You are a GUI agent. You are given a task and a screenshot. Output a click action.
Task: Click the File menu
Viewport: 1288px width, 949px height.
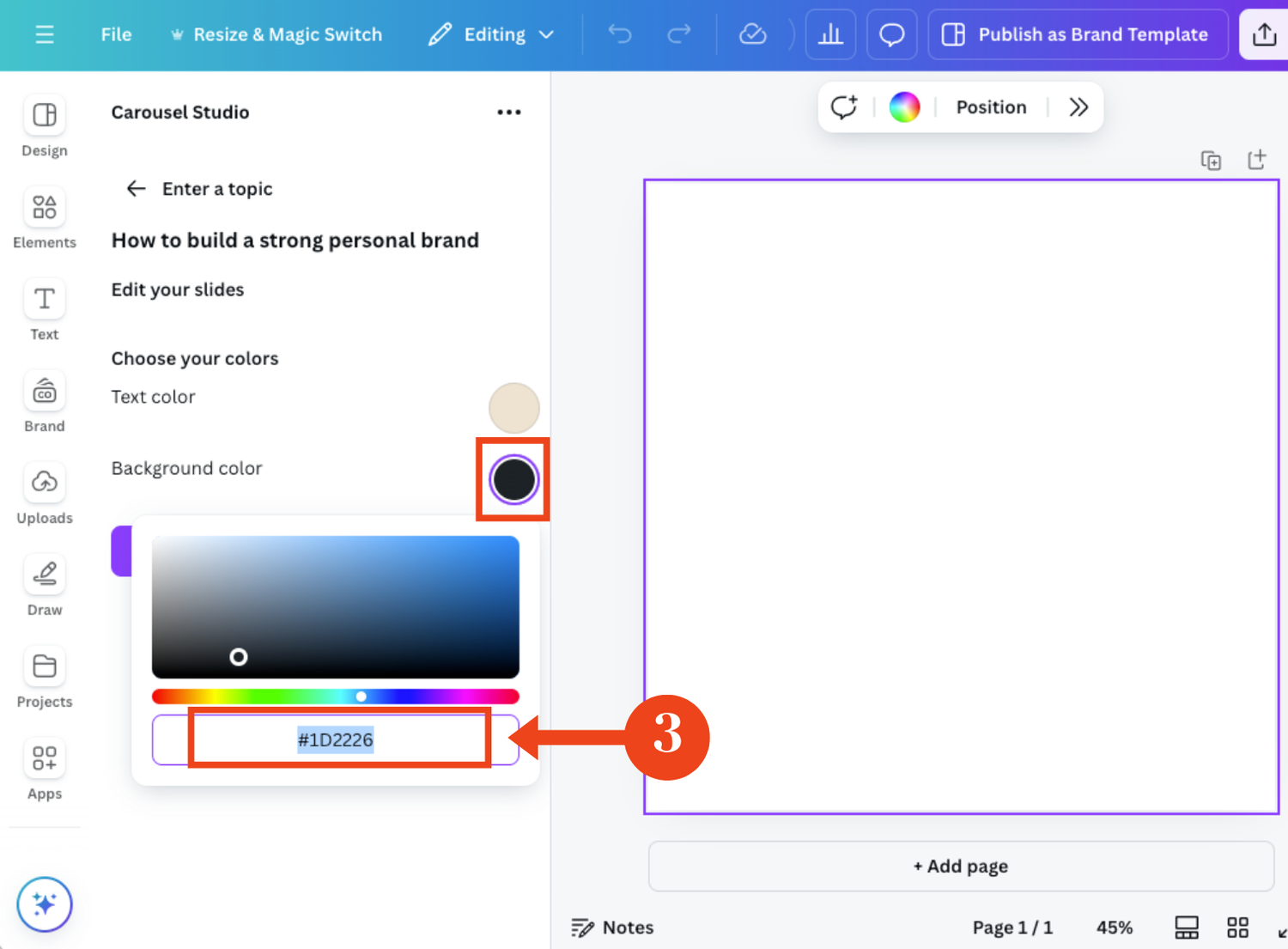tap(116, 34)
